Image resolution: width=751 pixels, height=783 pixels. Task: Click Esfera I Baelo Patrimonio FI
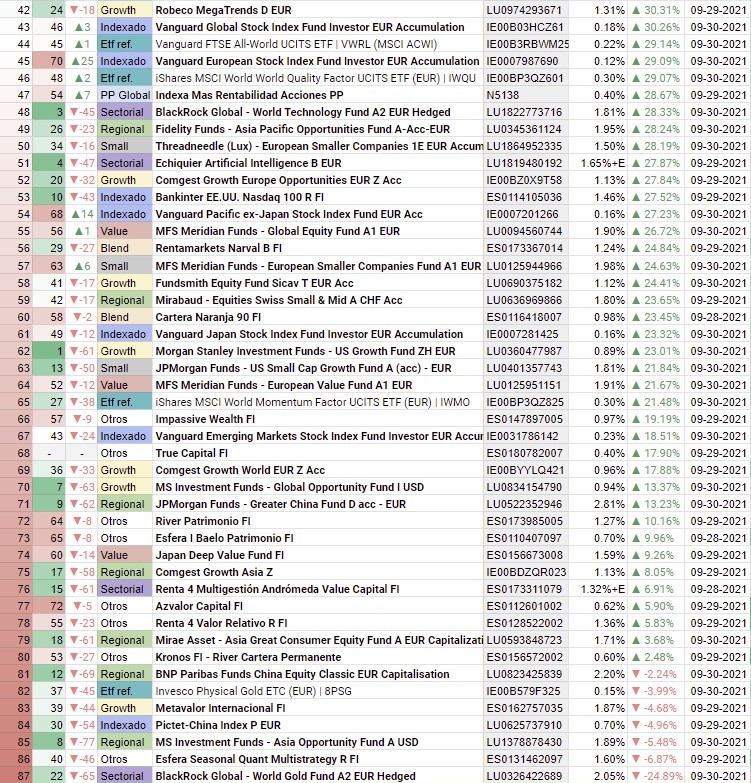[x=224, y=537]
